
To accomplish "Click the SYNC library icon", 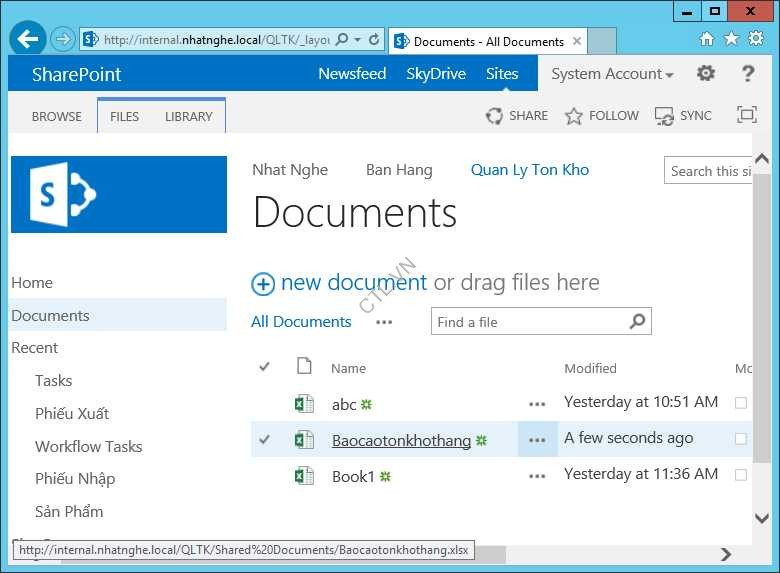I will tap(664, 116).
